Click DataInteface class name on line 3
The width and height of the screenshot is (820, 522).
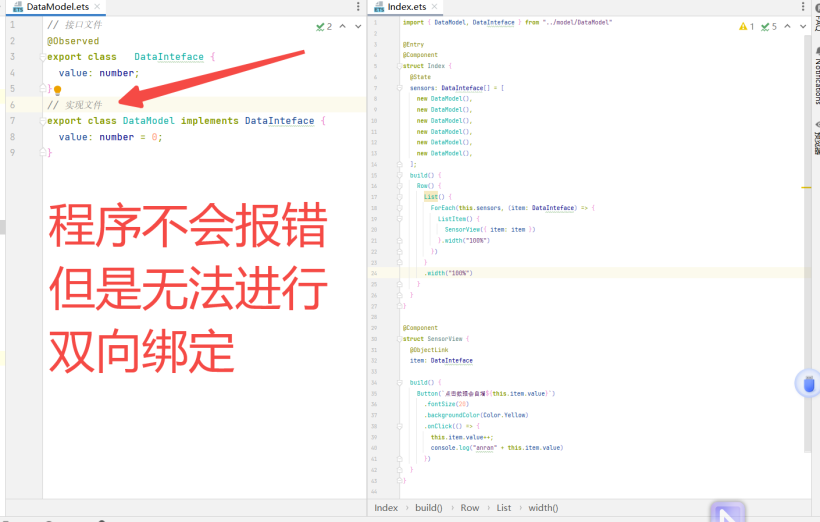tap(168, 57)
